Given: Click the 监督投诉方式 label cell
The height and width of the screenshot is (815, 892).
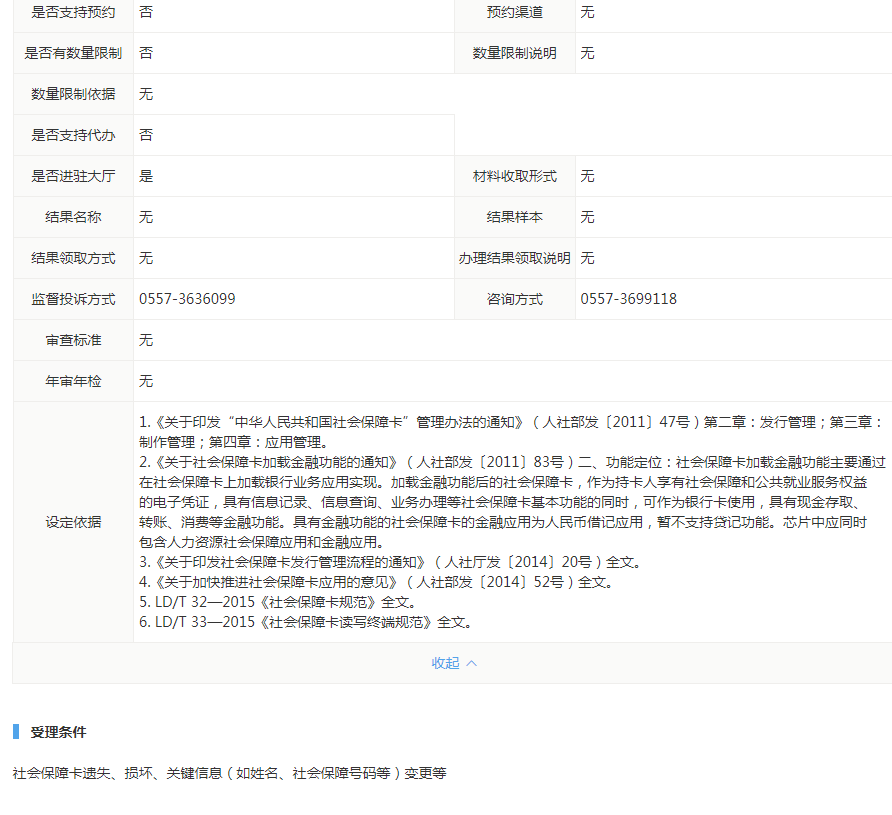Looking at the screenshot, I should 73,299.
